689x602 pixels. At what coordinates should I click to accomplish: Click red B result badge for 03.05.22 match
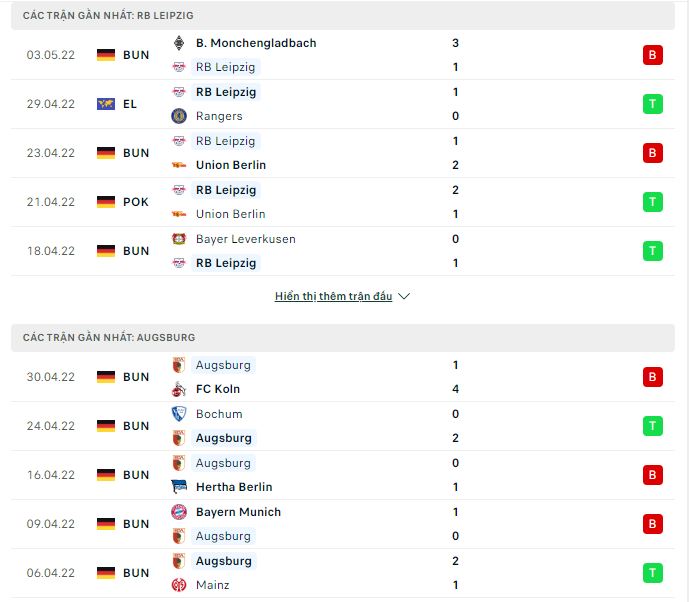(x=653, y=55)
